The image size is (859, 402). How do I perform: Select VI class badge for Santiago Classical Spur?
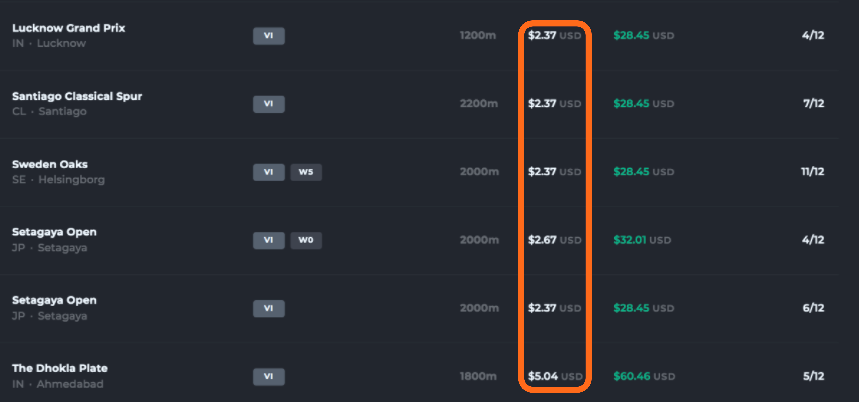268,104
